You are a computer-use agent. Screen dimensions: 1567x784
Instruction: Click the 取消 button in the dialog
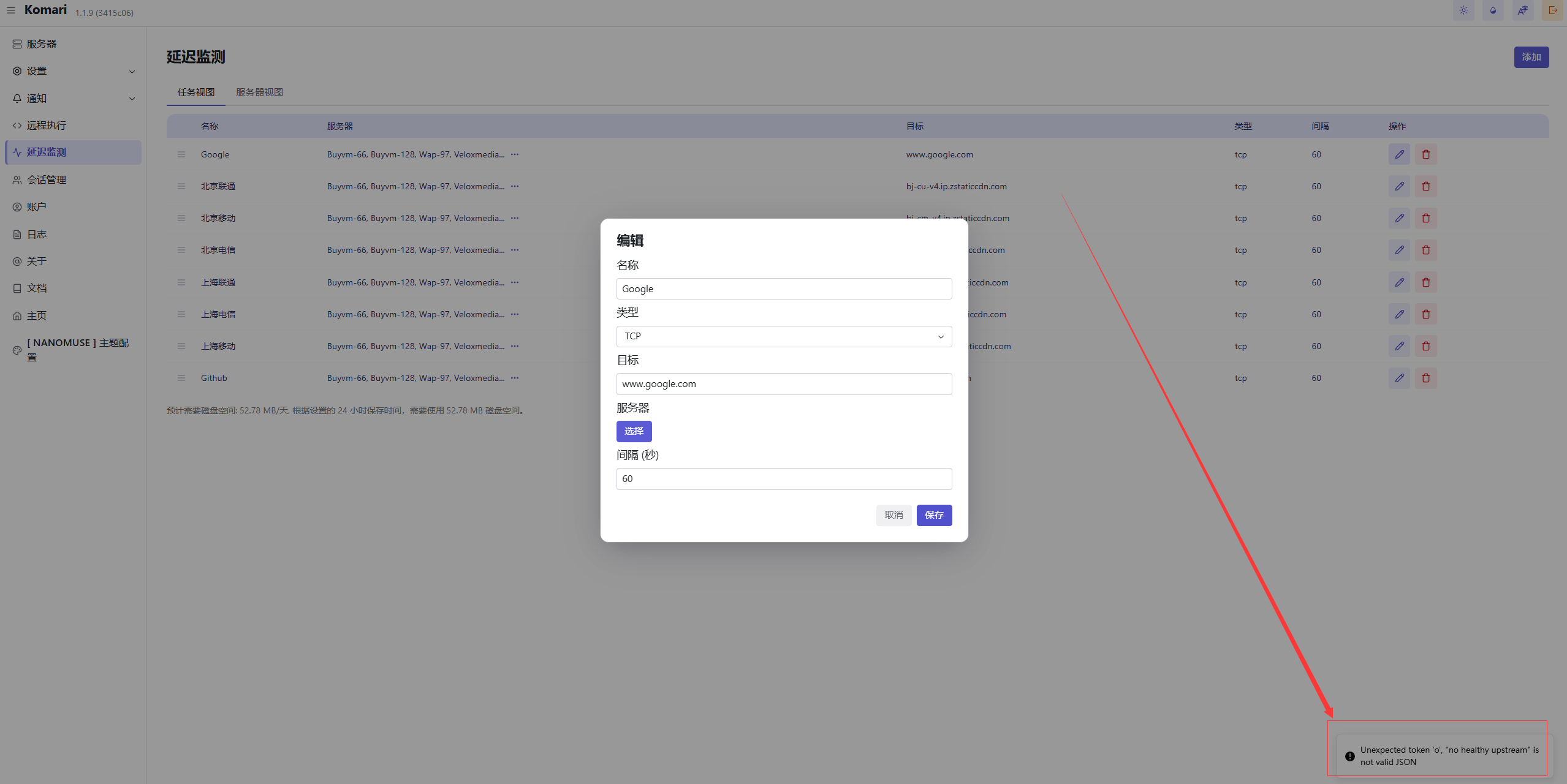tap(894, 515)
